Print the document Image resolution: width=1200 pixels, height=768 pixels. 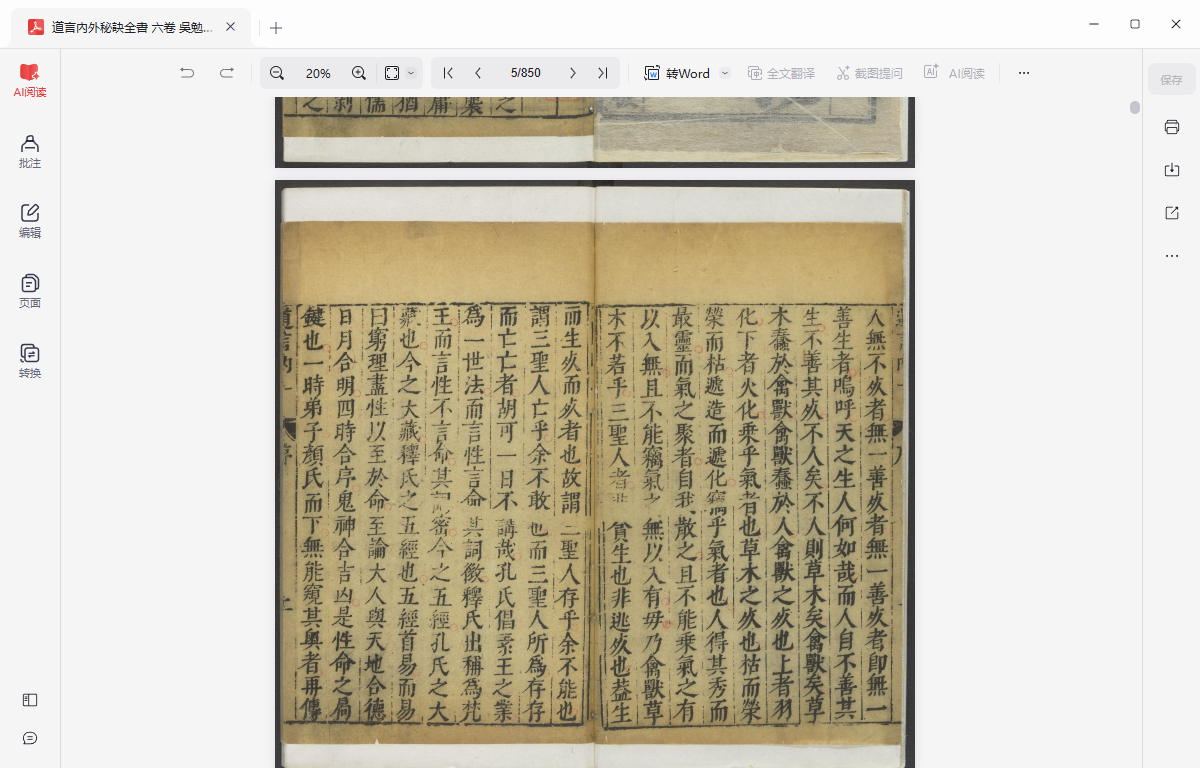[x=1172, y=127]
